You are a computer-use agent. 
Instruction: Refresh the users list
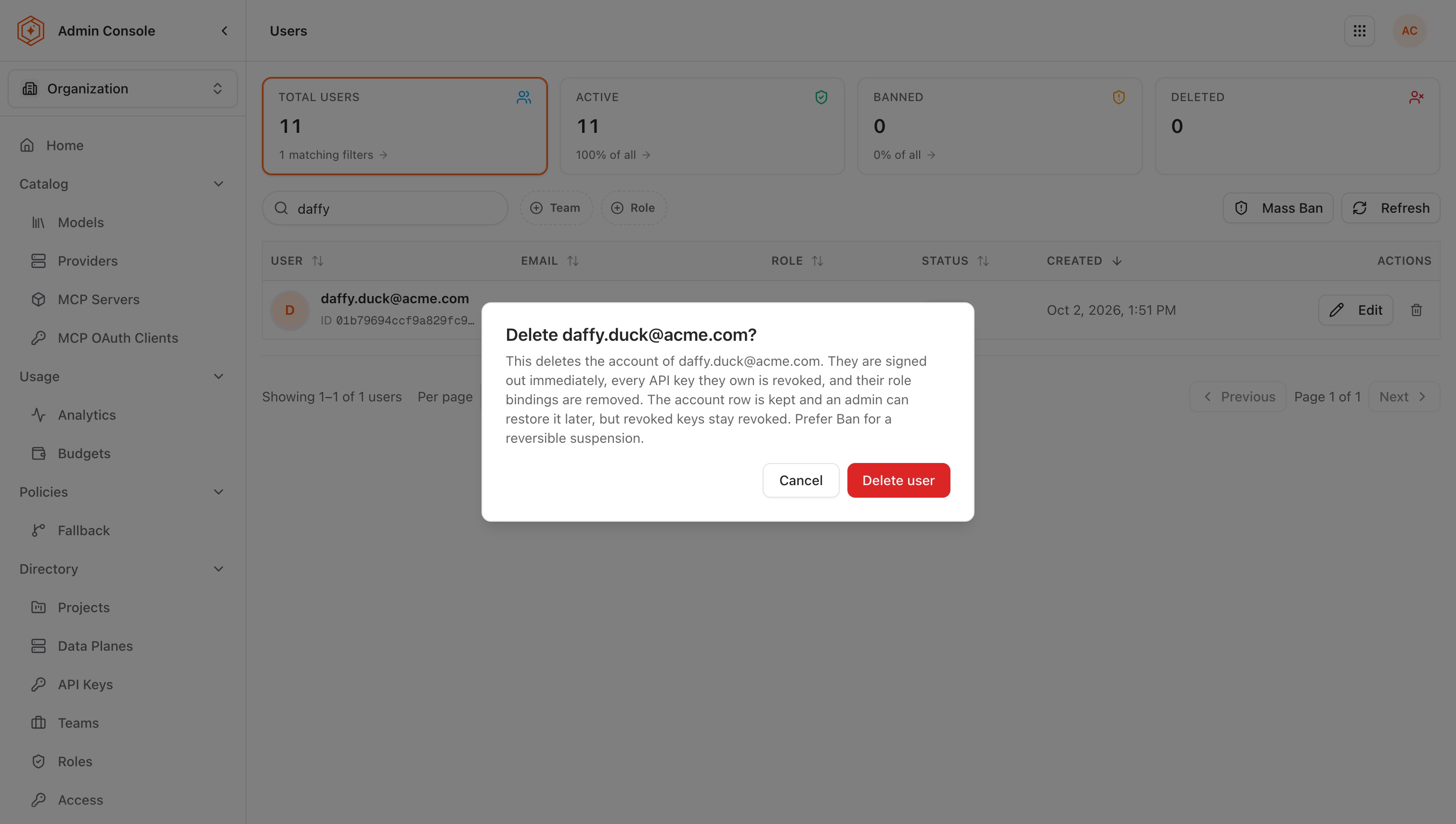point(1391,208)
